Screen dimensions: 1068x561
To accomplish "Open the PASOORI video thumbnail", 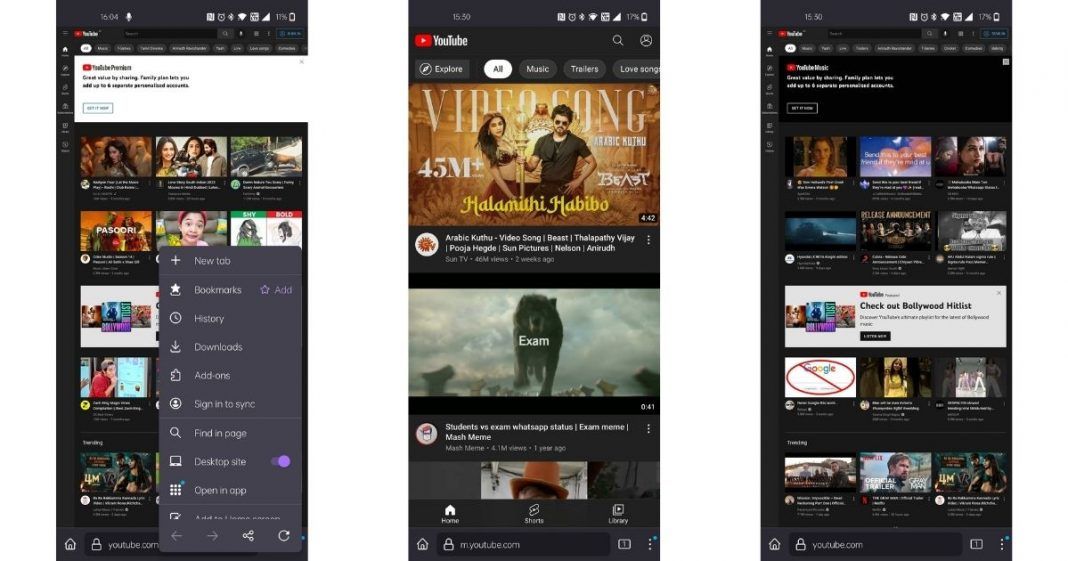I will pyautogui.click(x=116, y=231).
